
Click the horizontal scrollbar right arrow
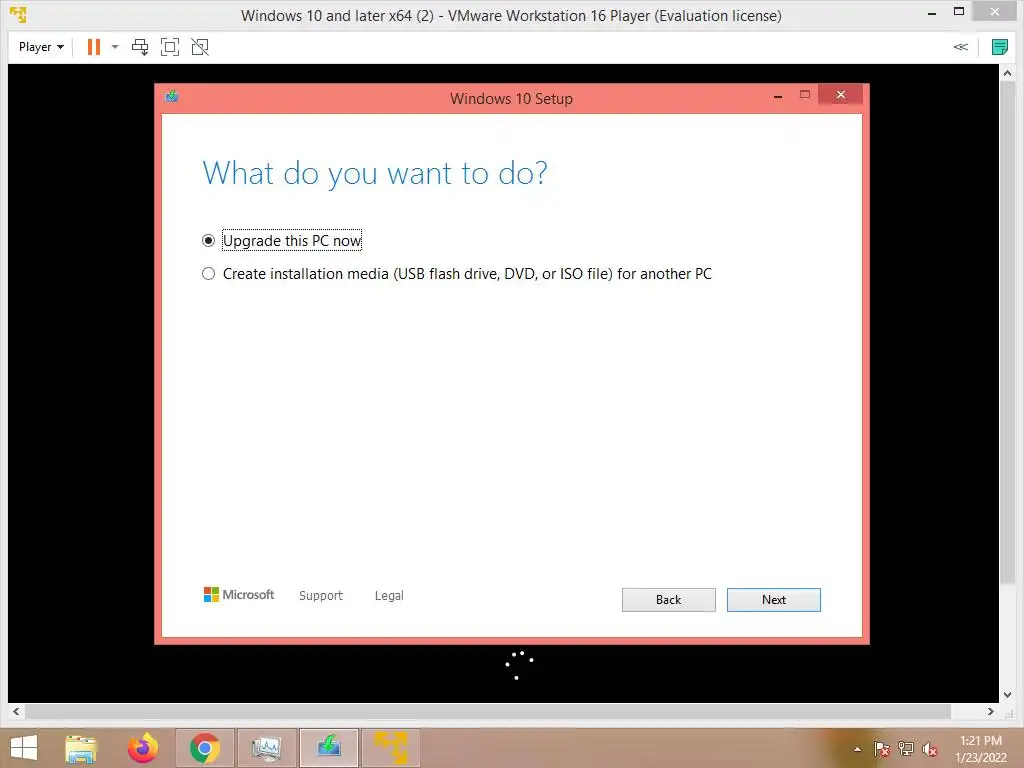[x=991, y=711]
